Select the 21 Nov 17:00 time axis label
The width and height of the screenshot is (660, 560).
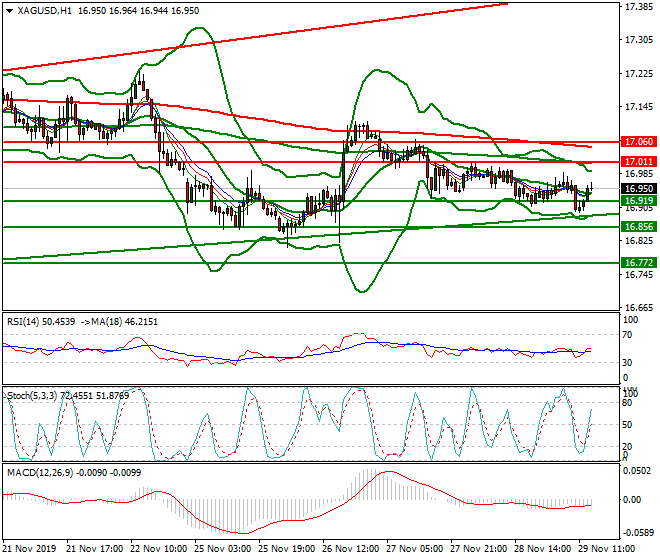click(96, 549)
